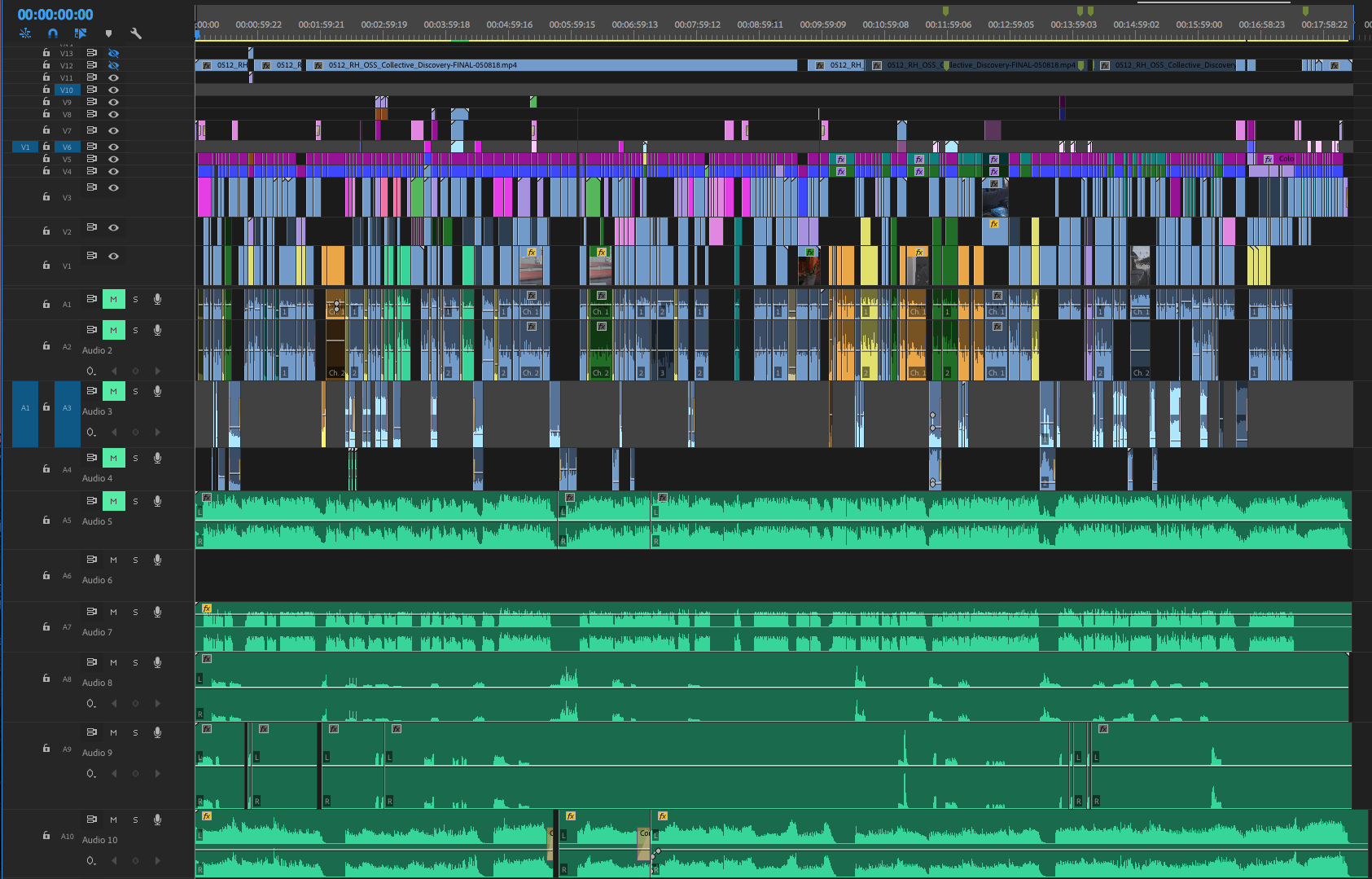Target video track V10

point(67,90)
